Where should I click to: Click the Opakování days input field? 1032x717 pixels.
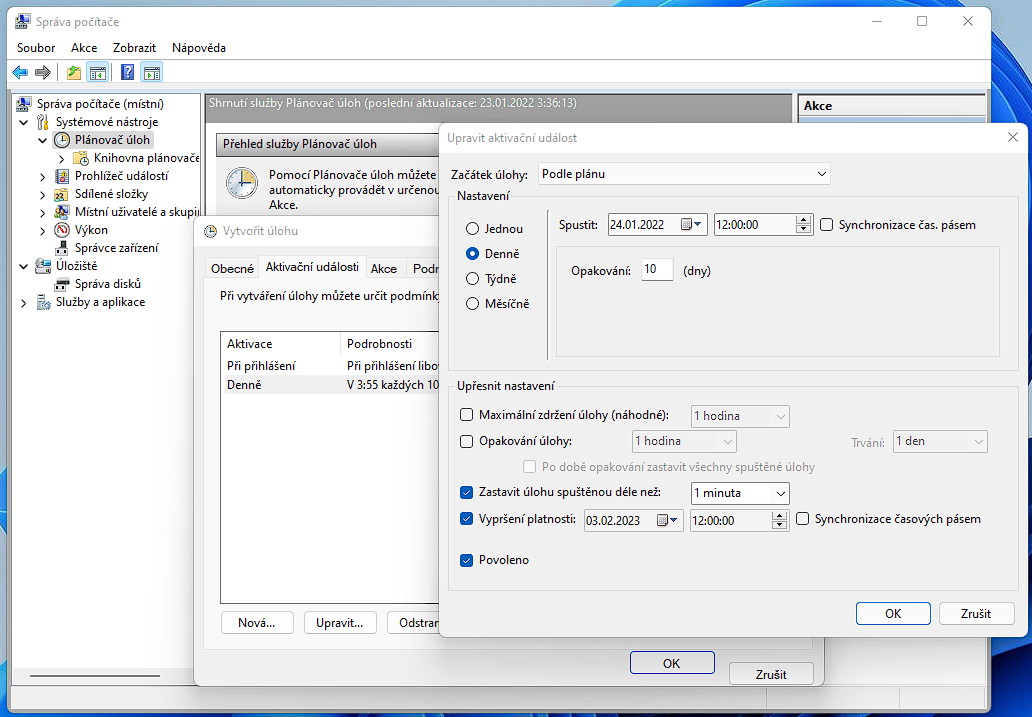(x=657, y=270)
